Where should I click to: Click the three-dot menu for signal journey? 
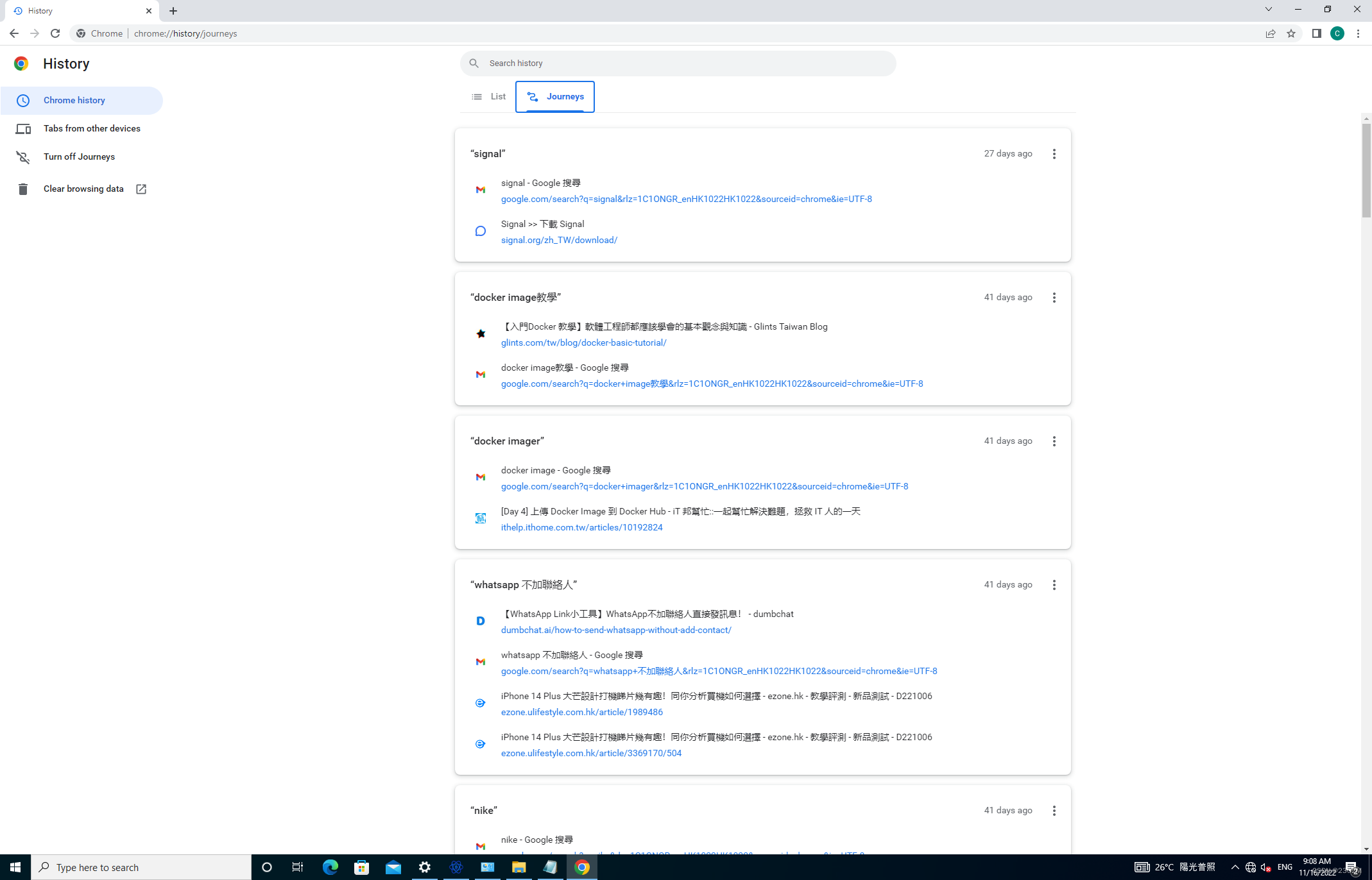tap(1055, 154)
